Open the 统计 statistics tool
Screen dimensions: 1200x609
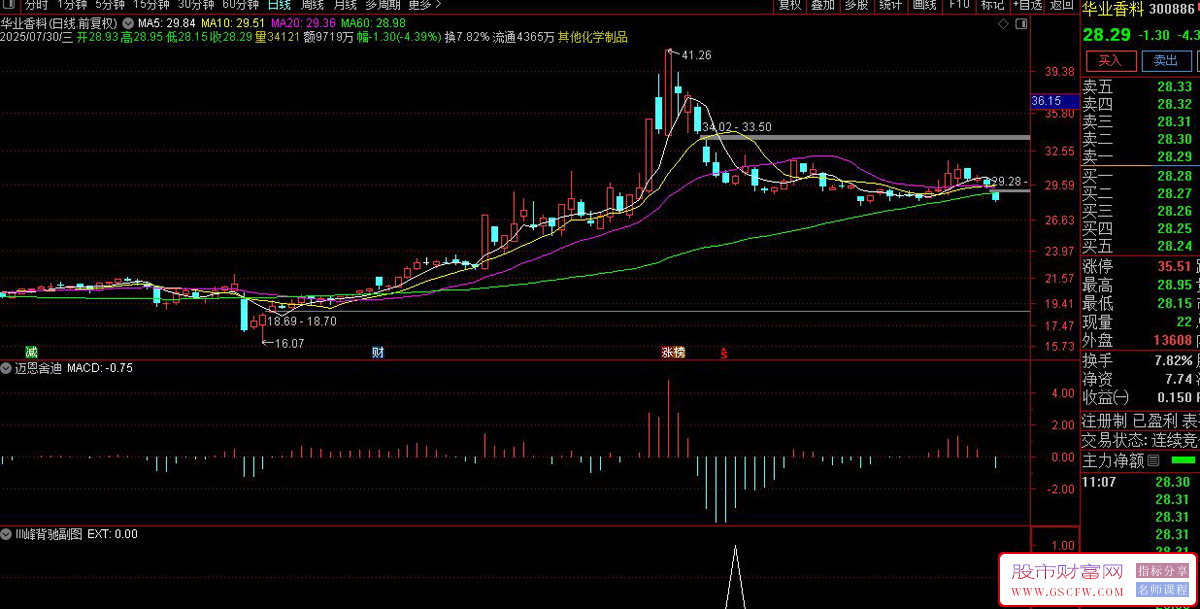pos(890,5)
